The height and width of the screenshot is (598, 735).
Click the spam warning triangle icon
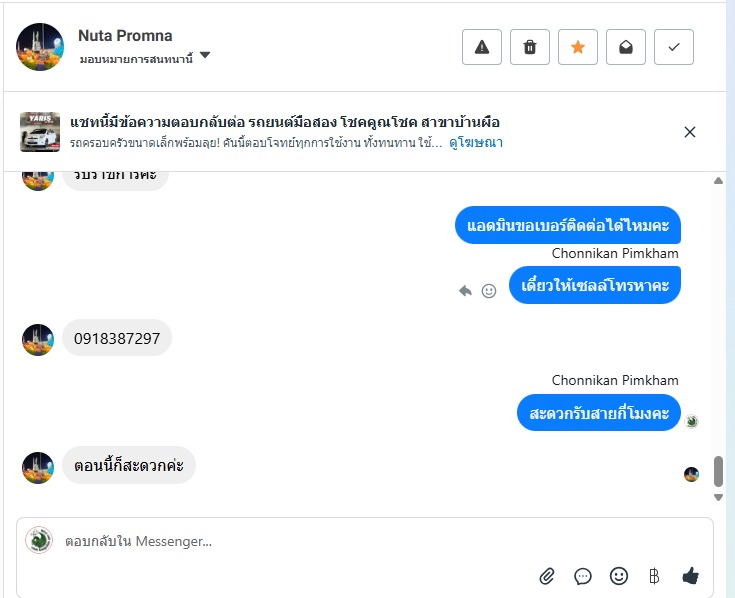482,47
